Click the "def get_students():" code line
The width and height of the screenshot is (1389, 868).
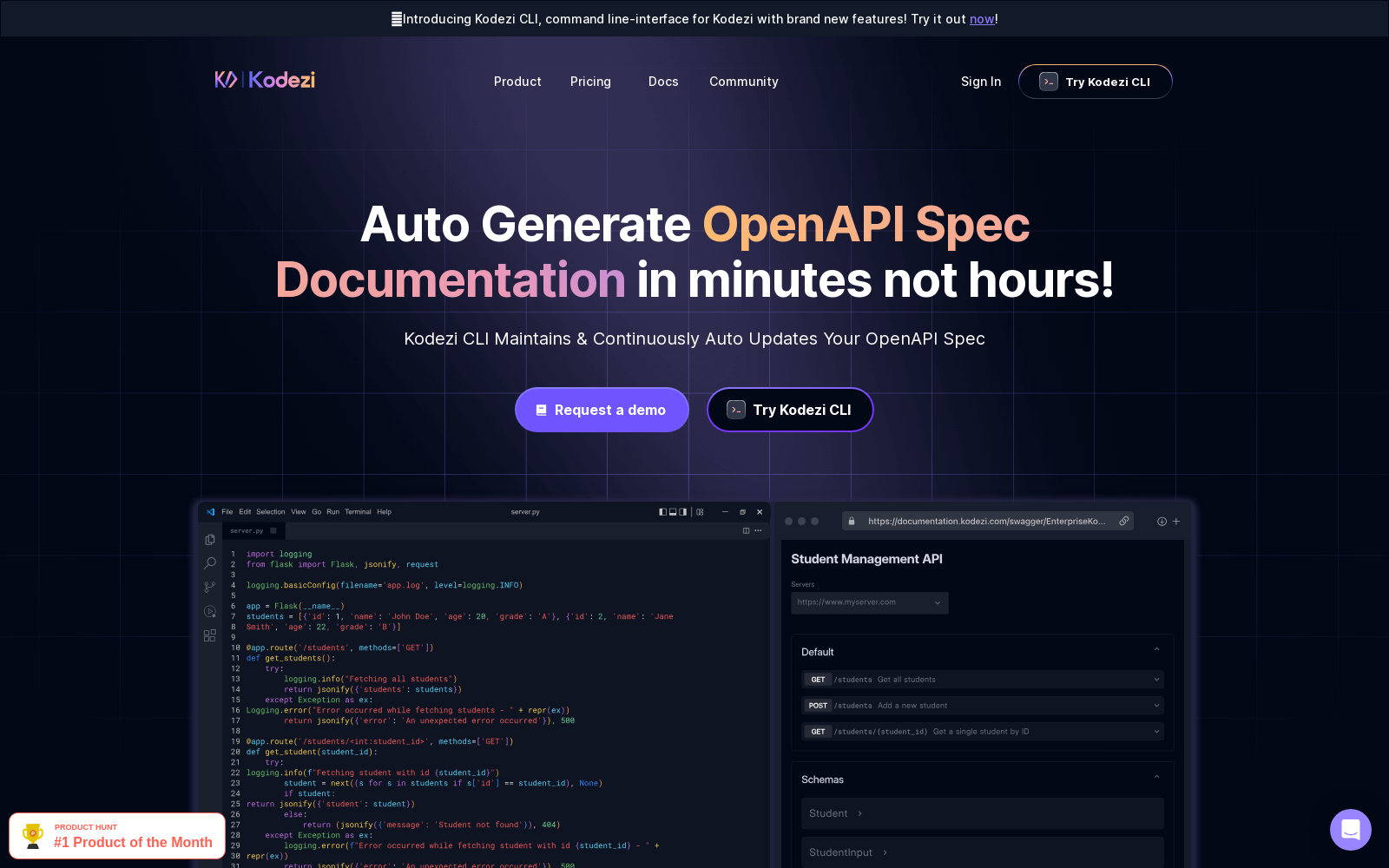click(x=291, y=658)
